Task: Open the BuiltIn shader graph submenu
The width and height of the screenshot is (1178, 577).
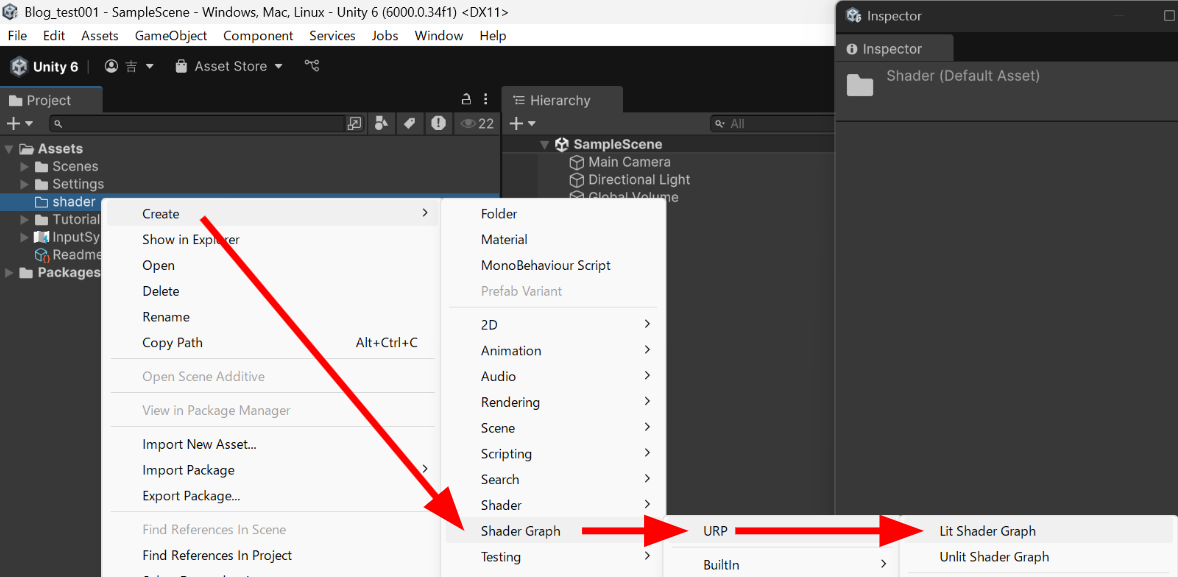Action: point(782,564)
